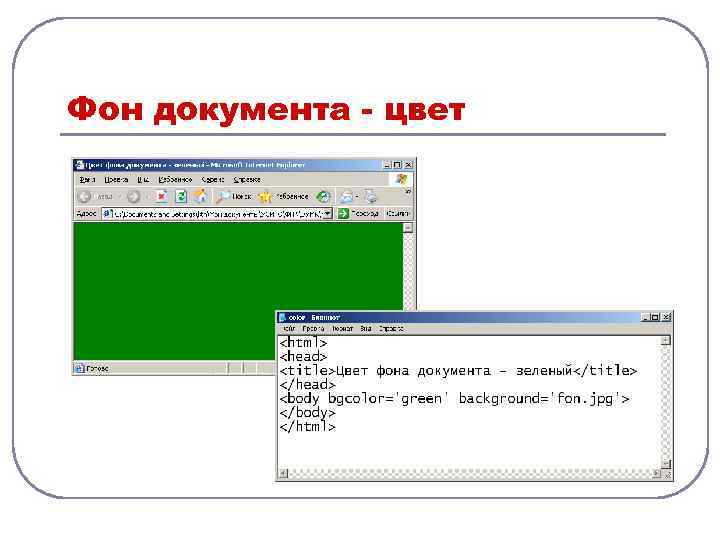This screenshot has height=540, width=720.
Task: Maximize the Internet Explorer window
Action: [x=397, y=165]
